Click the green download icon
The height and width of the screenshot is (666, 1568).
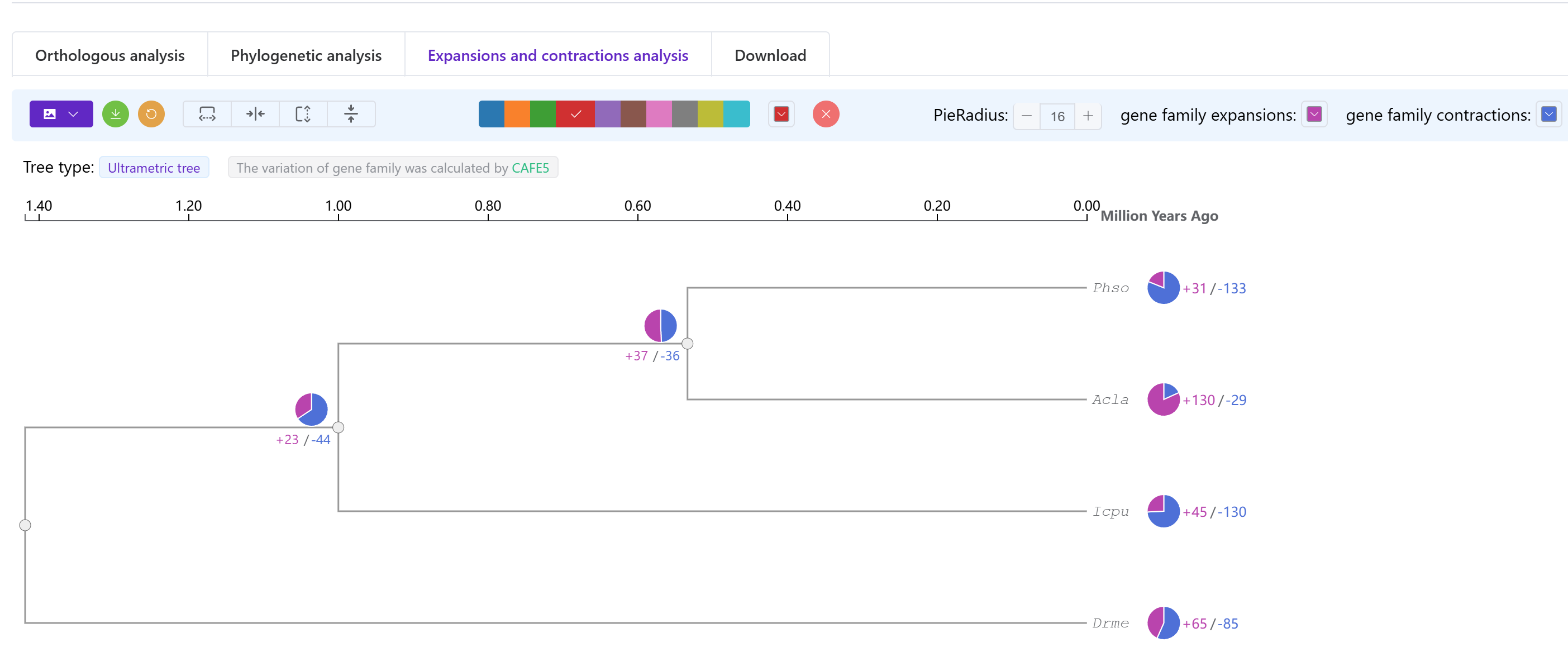(115, 114)
